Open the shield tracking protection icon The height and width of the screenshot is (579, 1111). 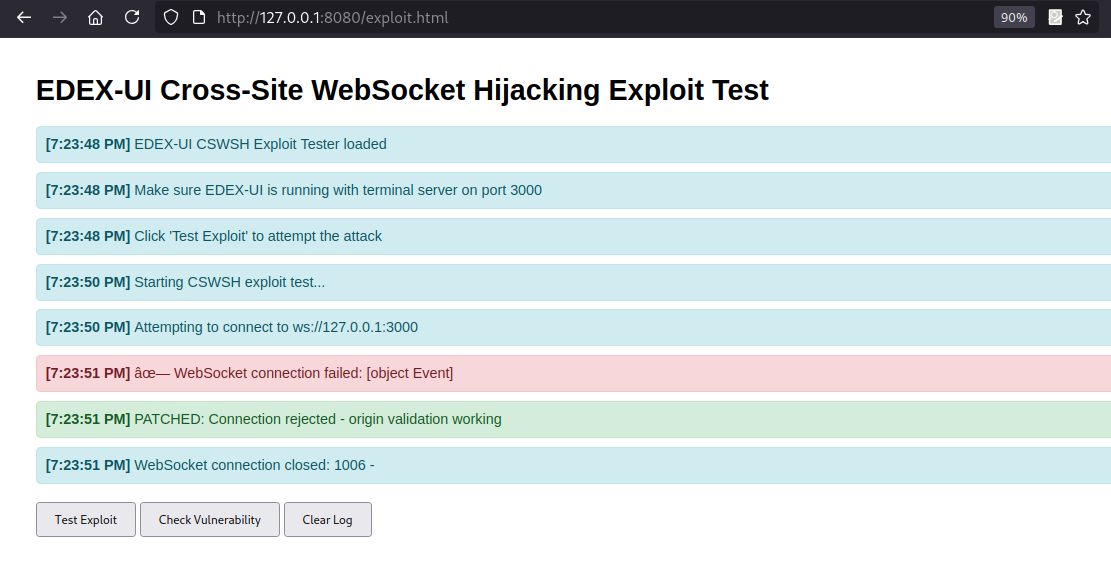point(171,18)
